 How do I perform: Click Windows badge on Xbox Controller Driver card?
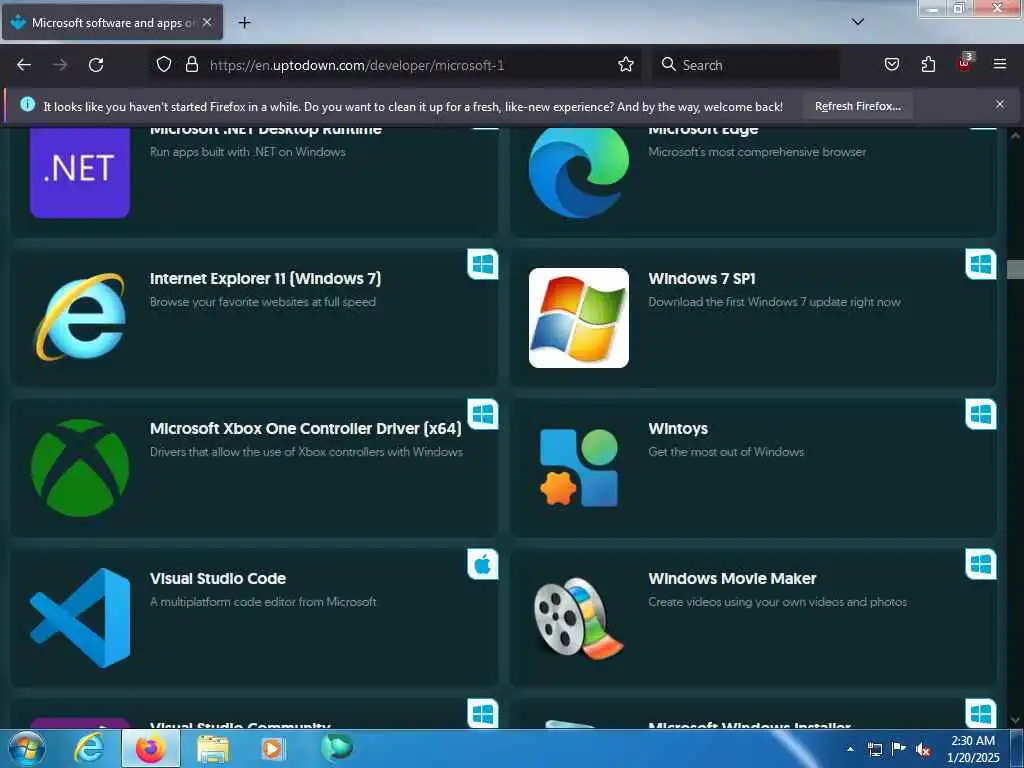pyautogui.click(x=483, y=414)
